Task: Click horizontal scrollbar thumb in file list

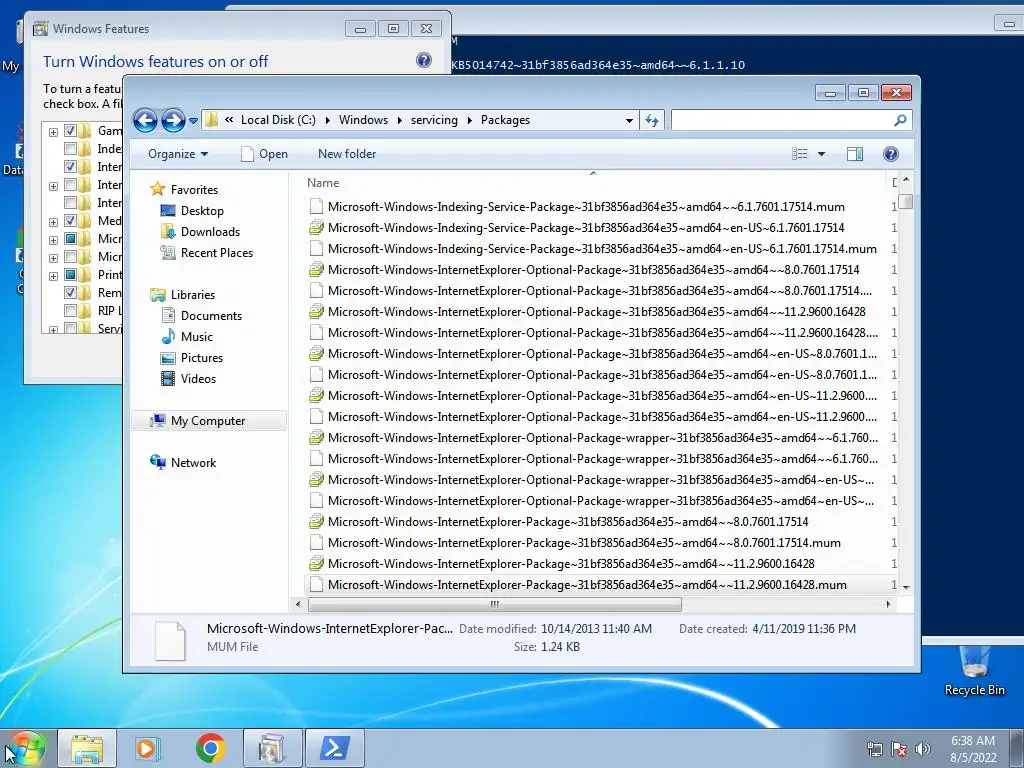Action: coord(495,605)
